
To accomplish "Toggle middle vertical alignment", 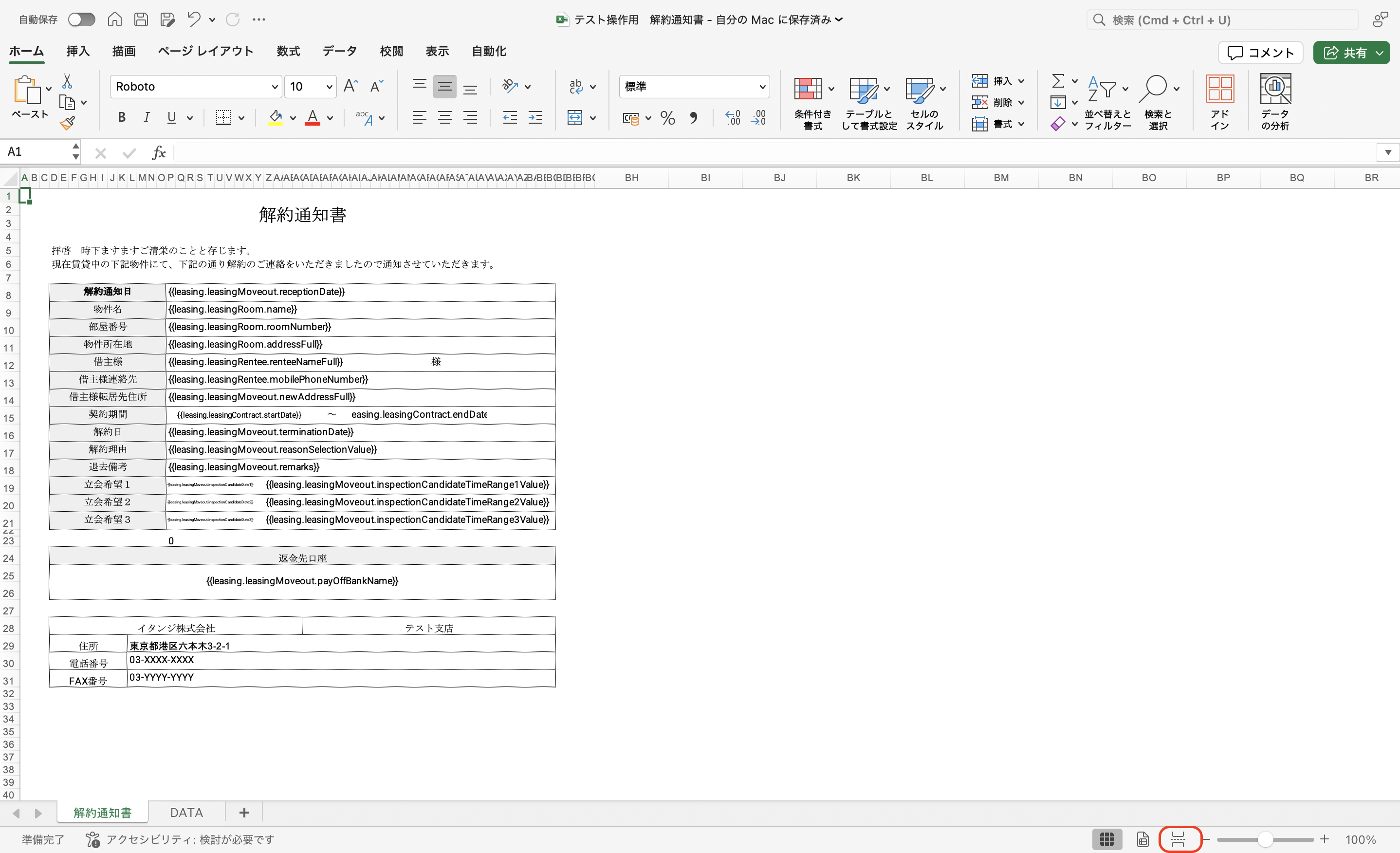I will (x=445, y=86).
